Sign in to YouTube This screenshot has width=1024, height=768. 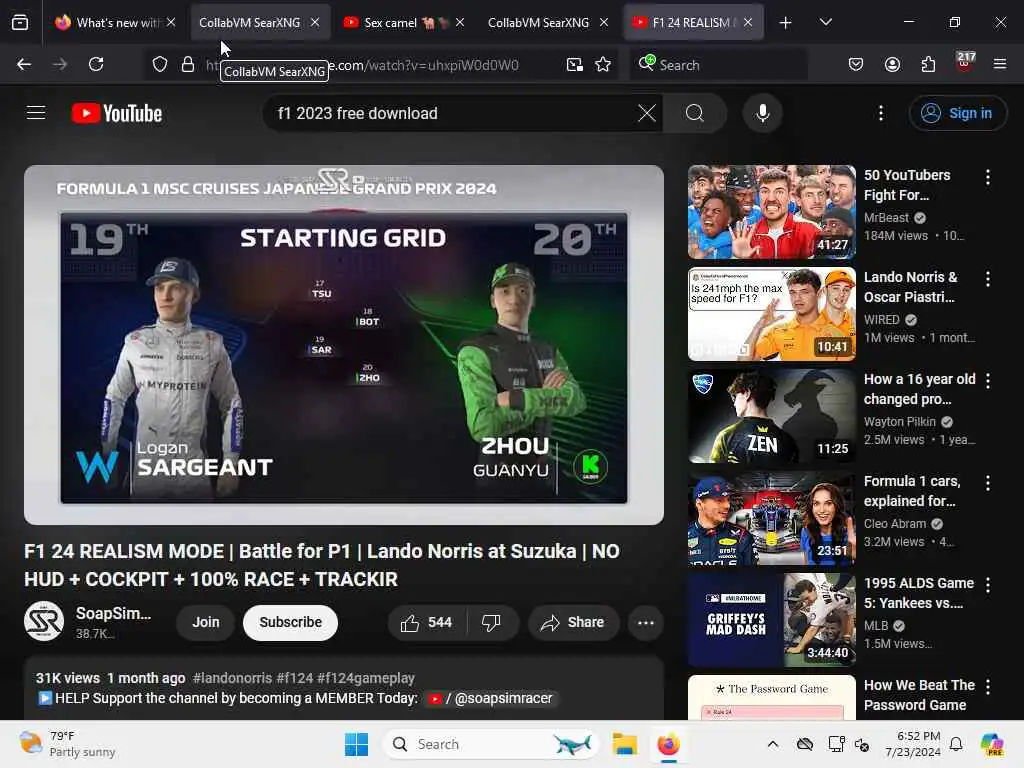point(957,113)
